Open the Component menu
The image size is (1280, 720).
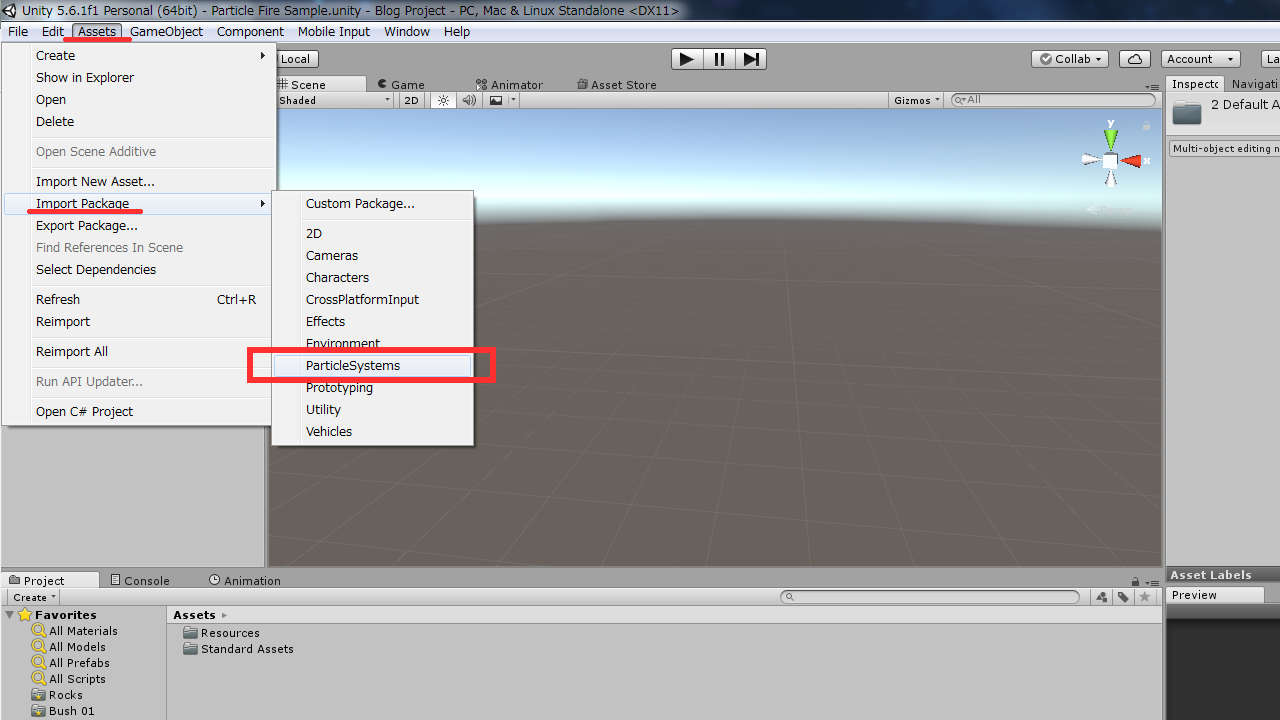tap(250, 32)
